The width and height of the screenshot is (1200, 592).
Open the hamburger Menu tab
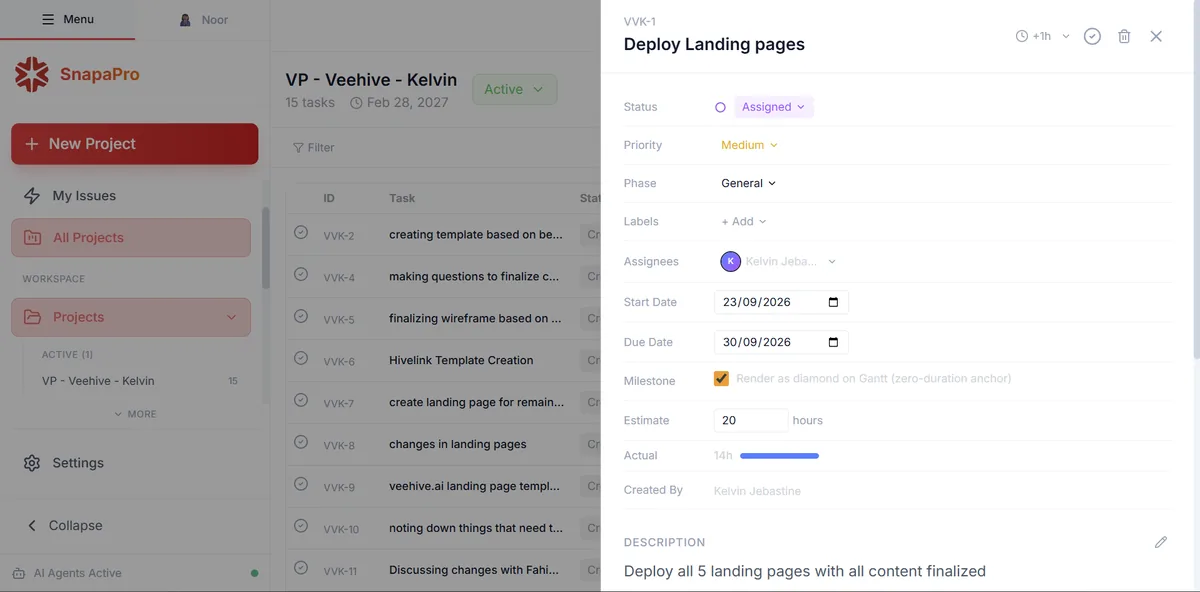pos(67,19)
